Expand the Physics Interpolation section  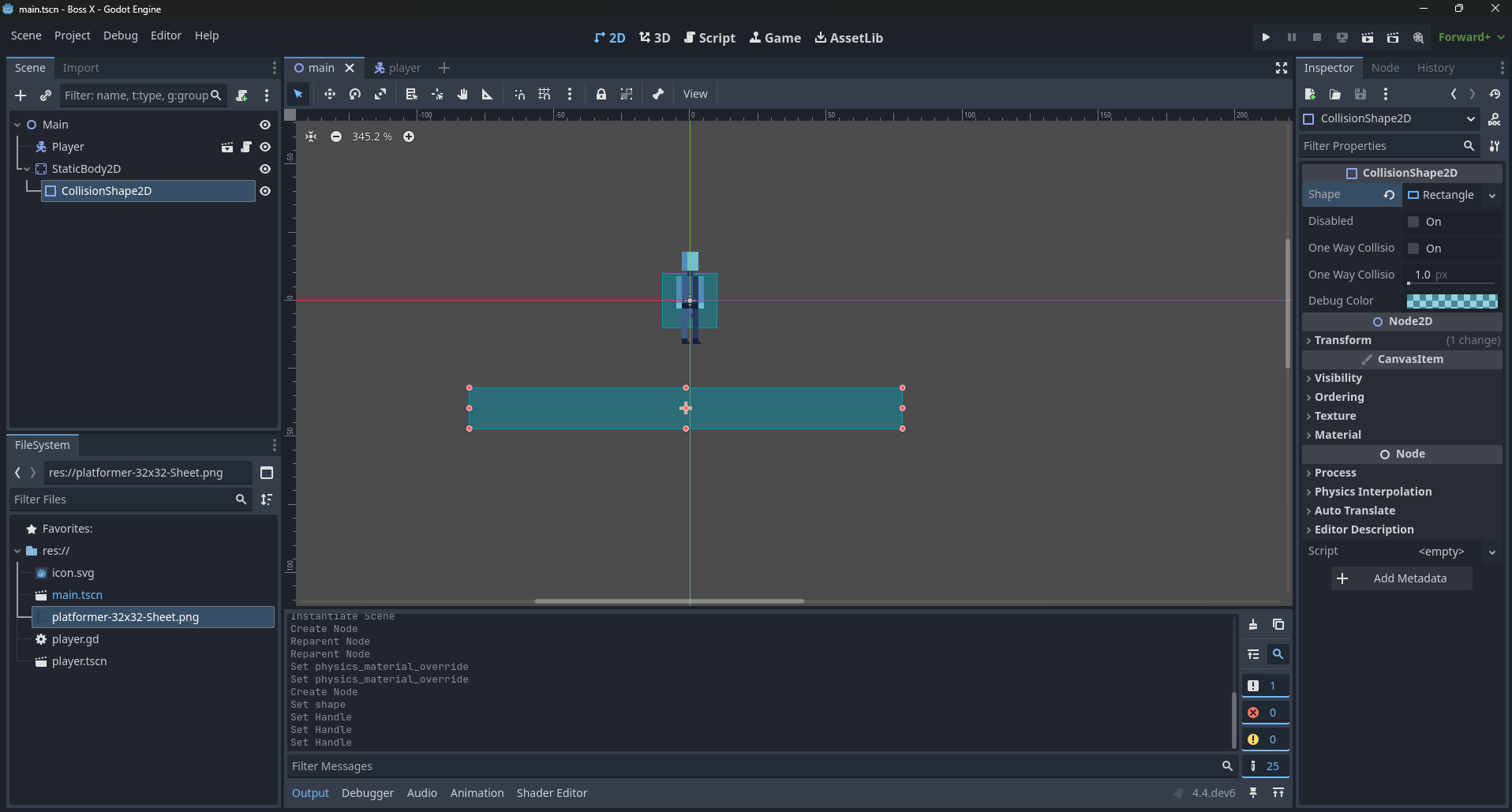point(1402,492)
